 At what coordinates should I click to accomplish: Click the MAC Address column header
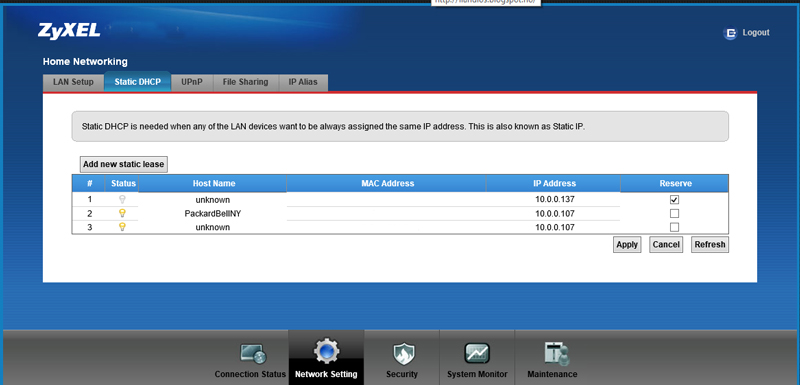coord(387,184)
